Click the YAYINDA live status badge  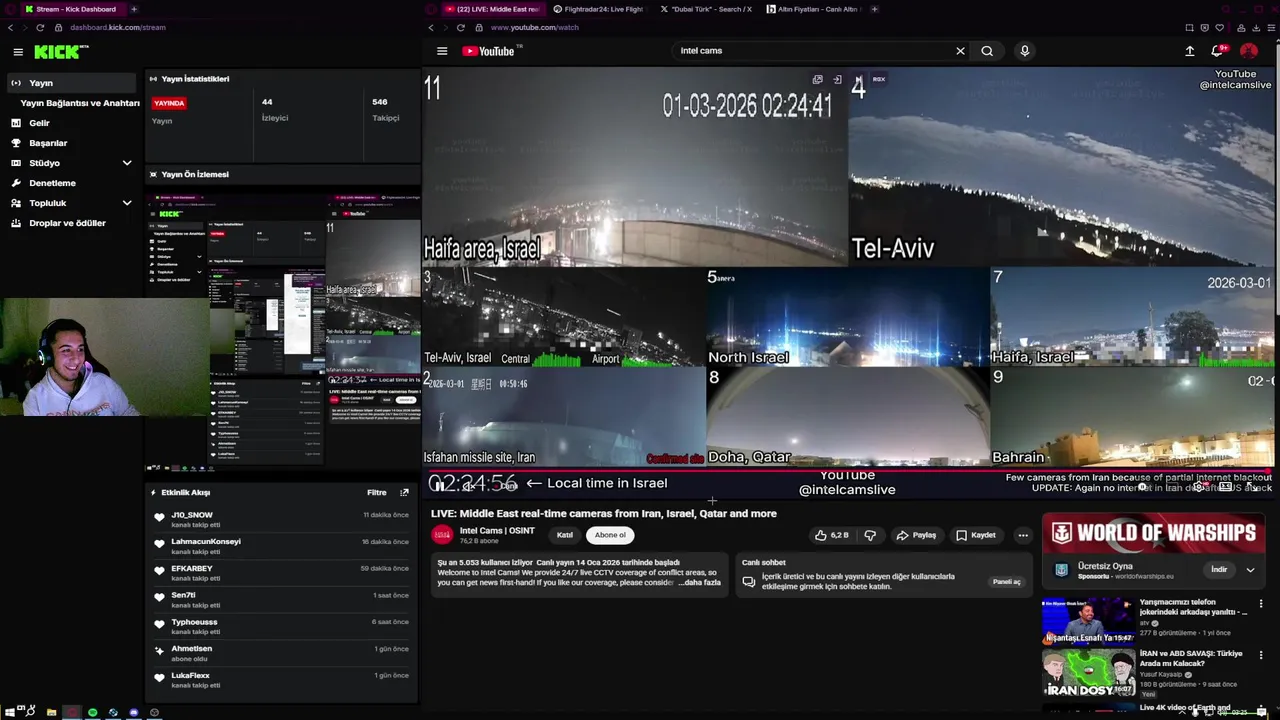[169, 103]
